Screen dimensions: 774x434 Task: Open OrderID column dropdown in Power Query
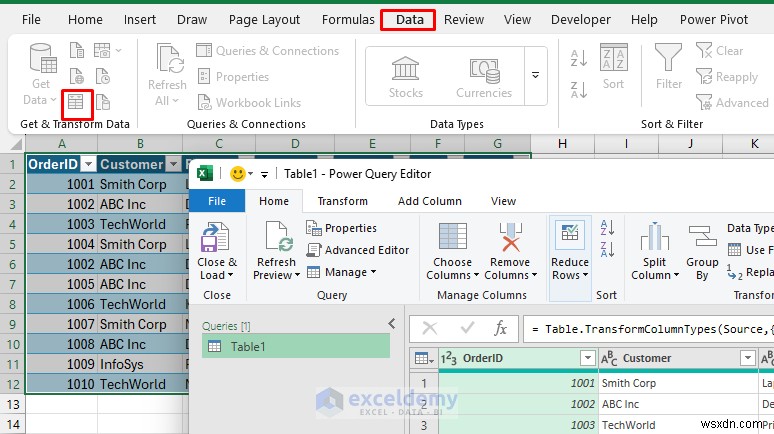(587, 358)
